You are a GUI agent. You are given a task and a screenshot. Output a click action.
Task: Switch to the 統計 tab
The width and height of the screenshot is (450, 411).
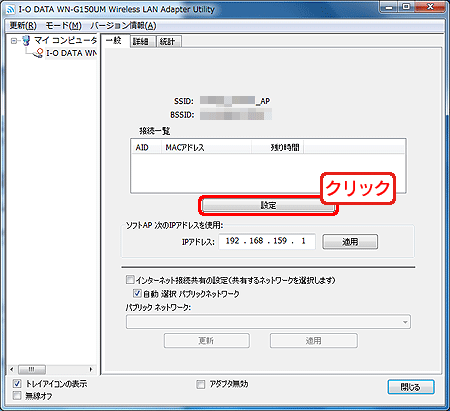tap(169, 41)
